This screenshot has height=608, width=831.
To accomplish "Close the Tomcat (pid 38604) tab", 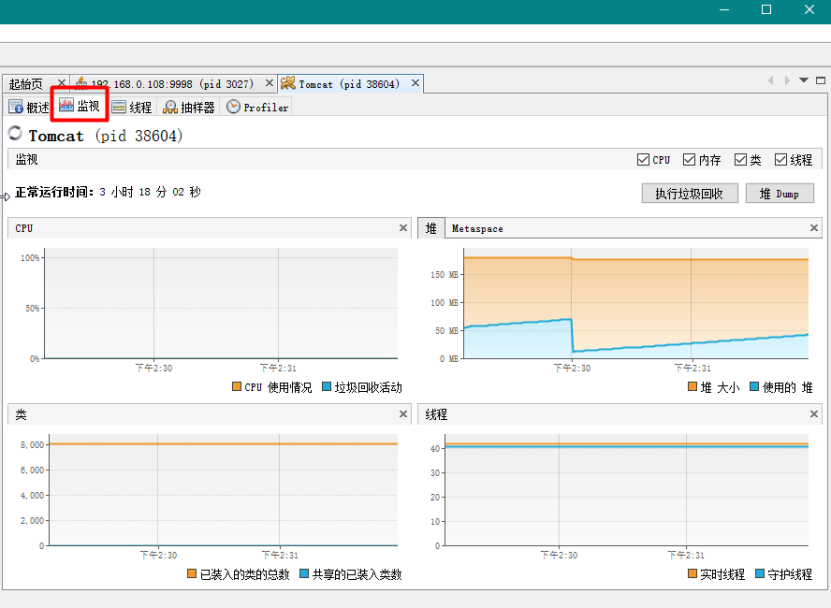I will (416, 83).
